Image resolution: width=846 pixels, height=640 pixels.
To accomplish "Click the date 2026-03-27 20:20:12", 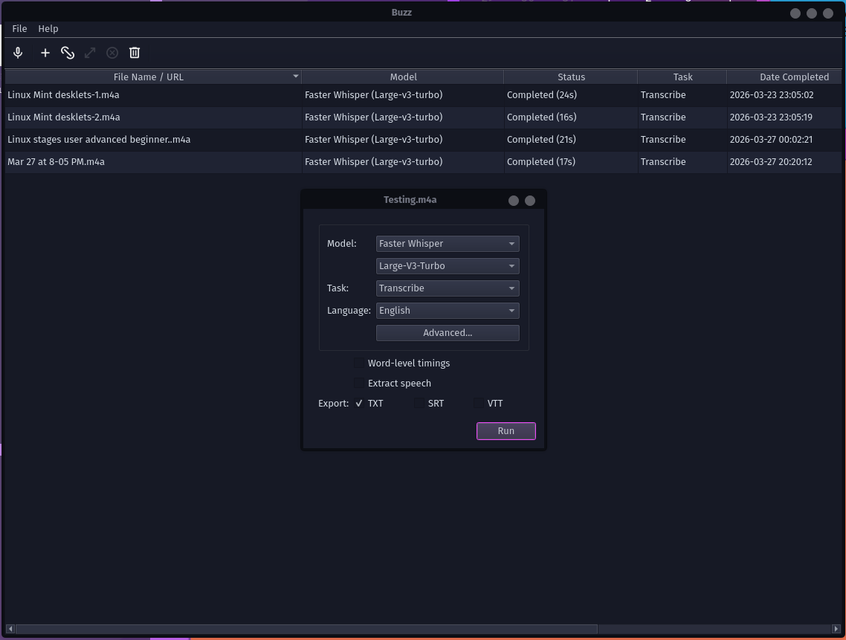I will click(x=770, y=162).
